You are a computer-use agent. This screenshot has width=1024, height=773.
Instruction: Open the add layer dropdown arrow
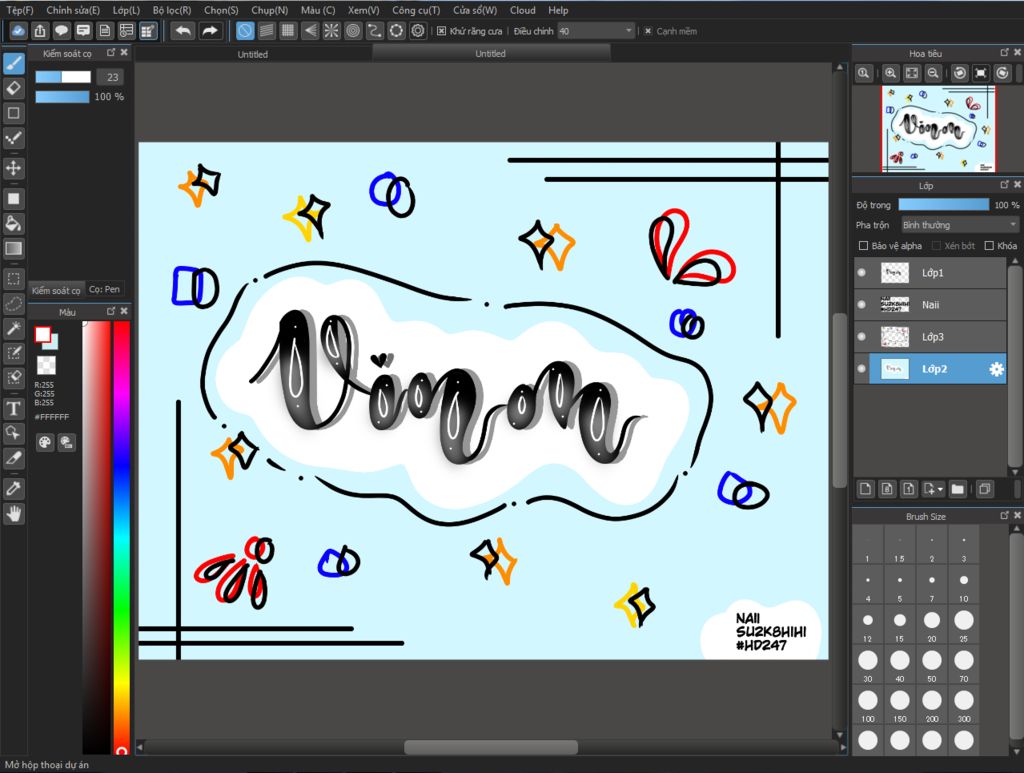(x=941, y=489)
